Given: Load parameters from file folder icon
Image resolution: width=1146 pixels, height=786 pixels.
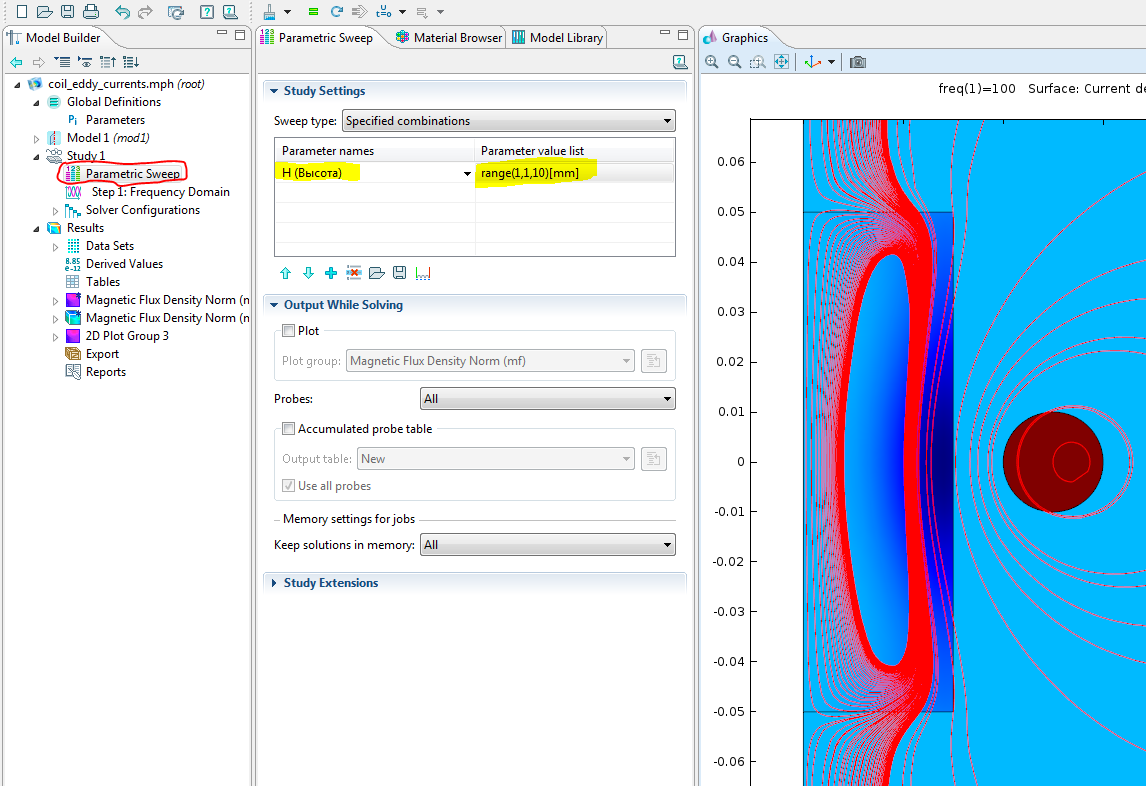Looking at the screenshot, I should point(376,273).
